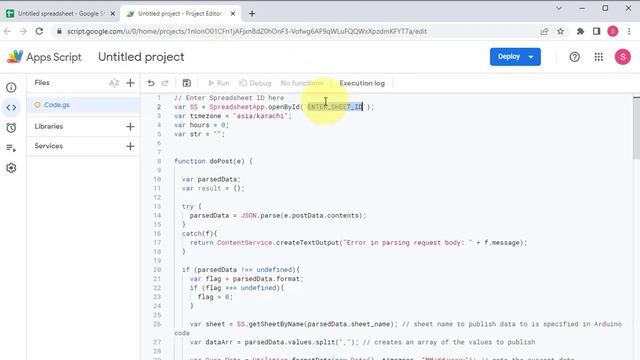This screenshot has width=640, height=360.
Task: Close the Untitled project browser tab
Action: pyautogui.click(x=233, y=13)
